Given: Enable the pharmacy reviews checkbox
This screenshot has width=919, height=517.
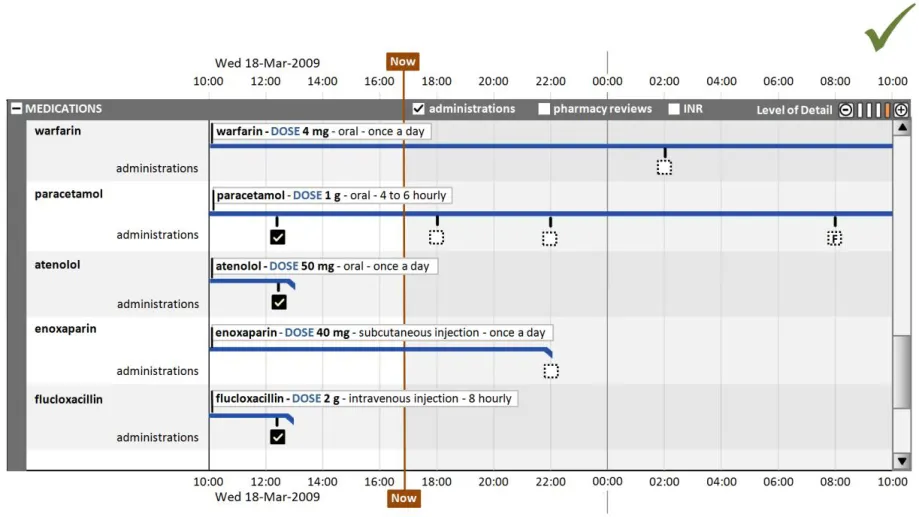Looking at the screenshot, I should [544, 109].
